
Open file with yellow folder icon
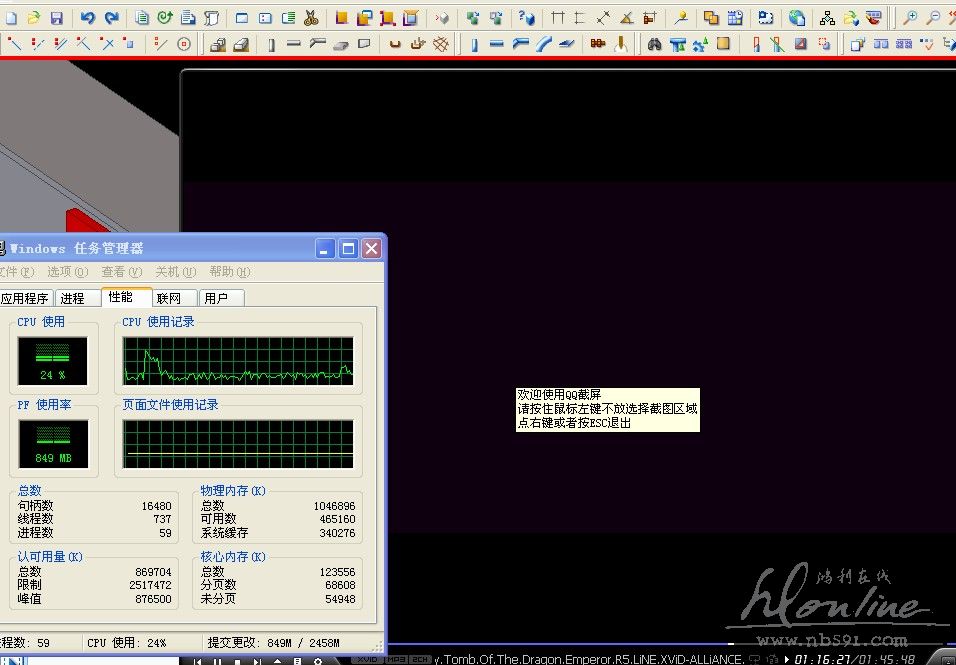33,18
